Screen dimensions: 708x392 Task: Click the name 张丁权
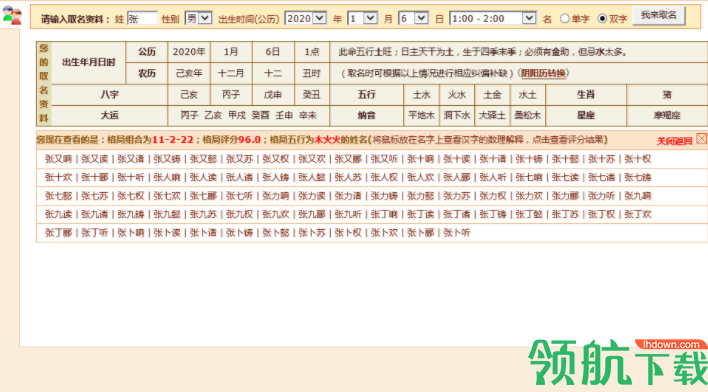tap(601, 215)
